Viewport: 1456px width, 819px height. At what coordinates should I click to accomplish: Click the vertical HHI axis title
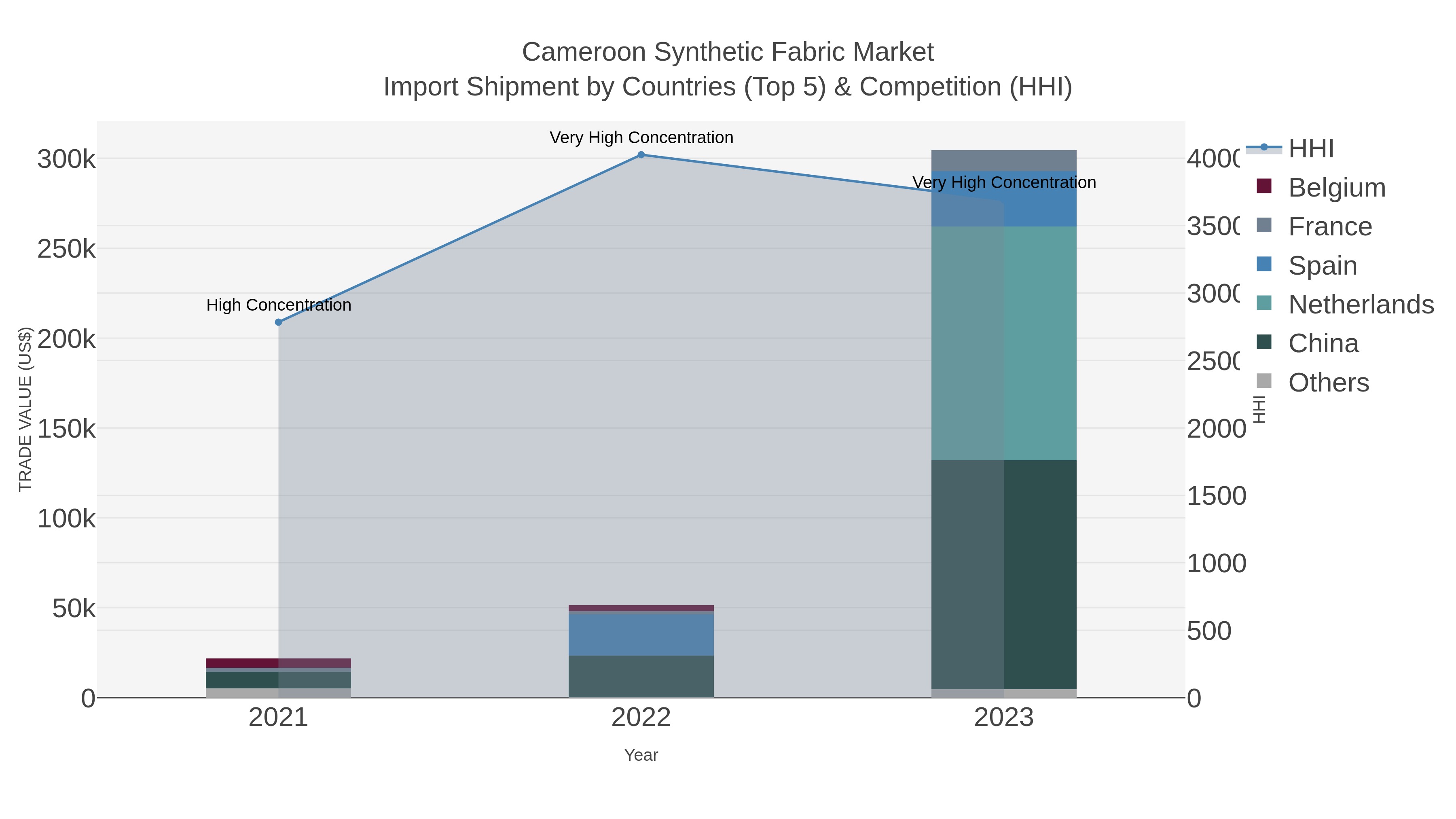[1259, 409]
